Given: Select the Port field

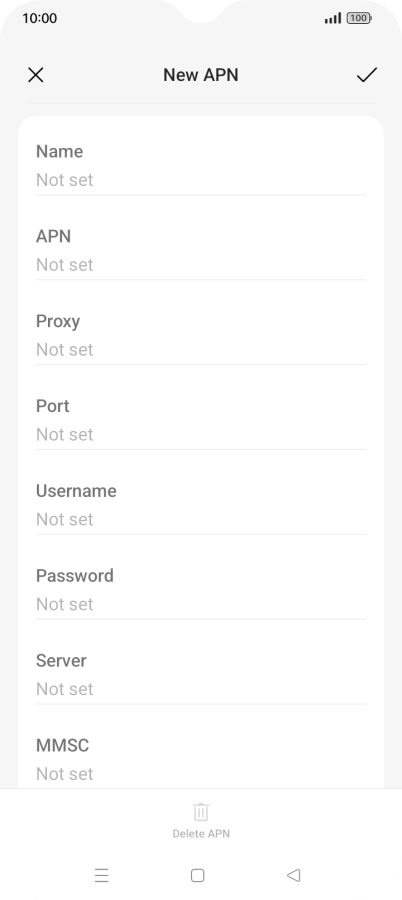Looking at the screenshot, I should click(x=201, y=420).
